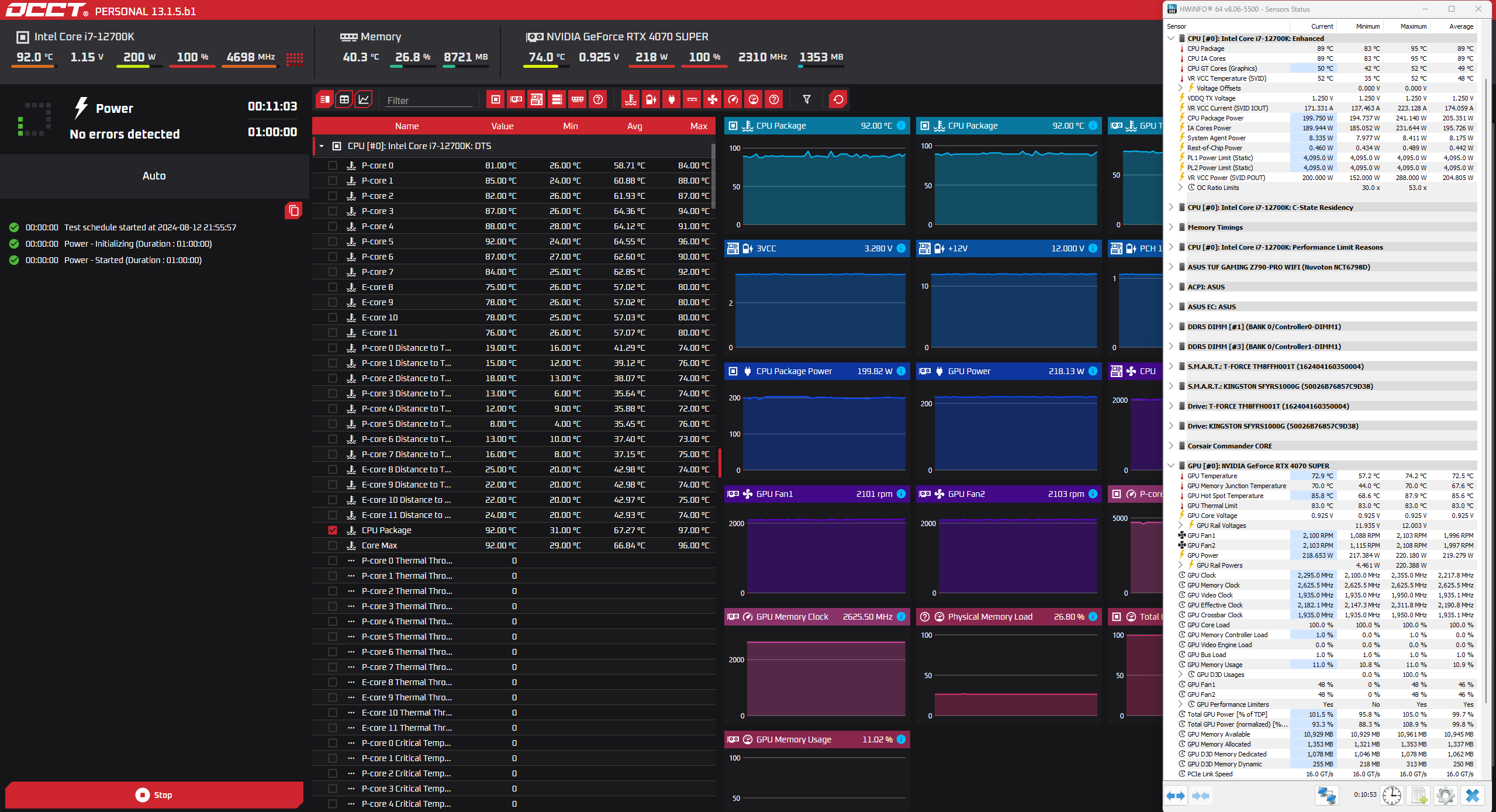Sort OCCT table by Max column
The height and width of the screenshot is (812, 1496).
pyautogui.click(x=699, y=126)
